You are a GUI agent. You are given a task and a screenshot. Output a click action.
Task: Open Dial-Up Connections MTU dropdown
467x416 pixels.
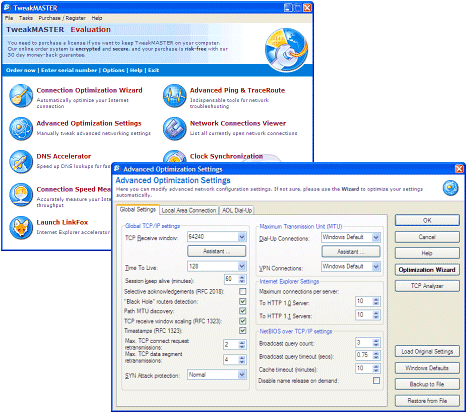click(x=376, y=237)
